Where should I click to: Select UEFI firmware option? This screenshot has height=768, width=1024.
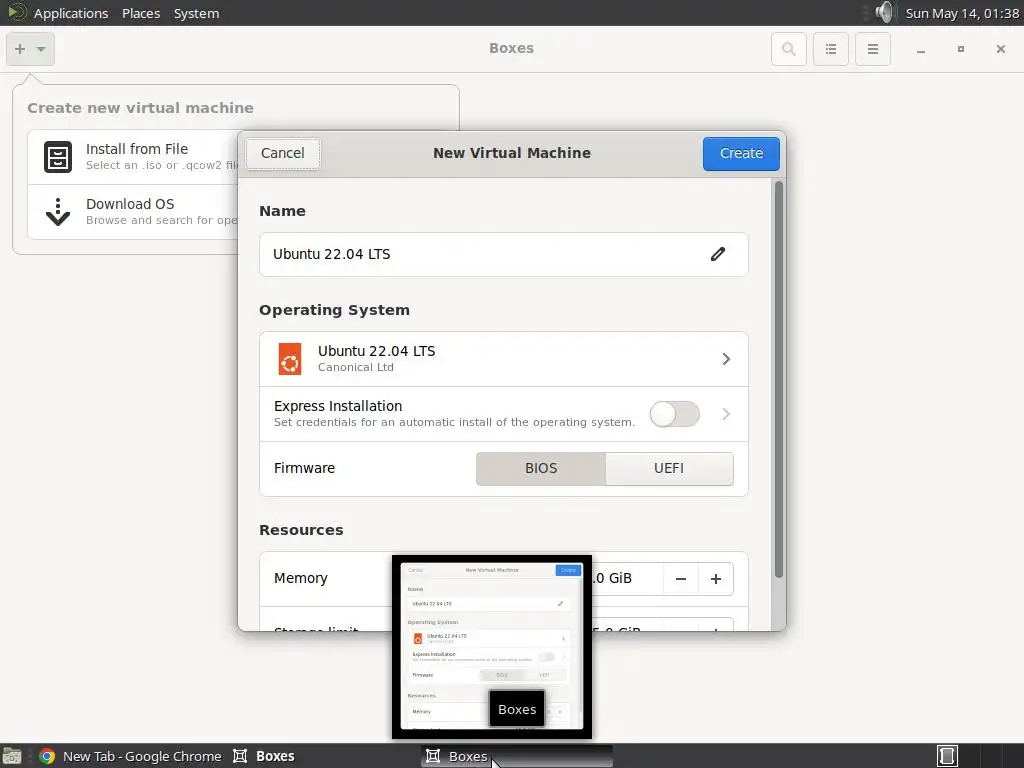pos(669,468)
